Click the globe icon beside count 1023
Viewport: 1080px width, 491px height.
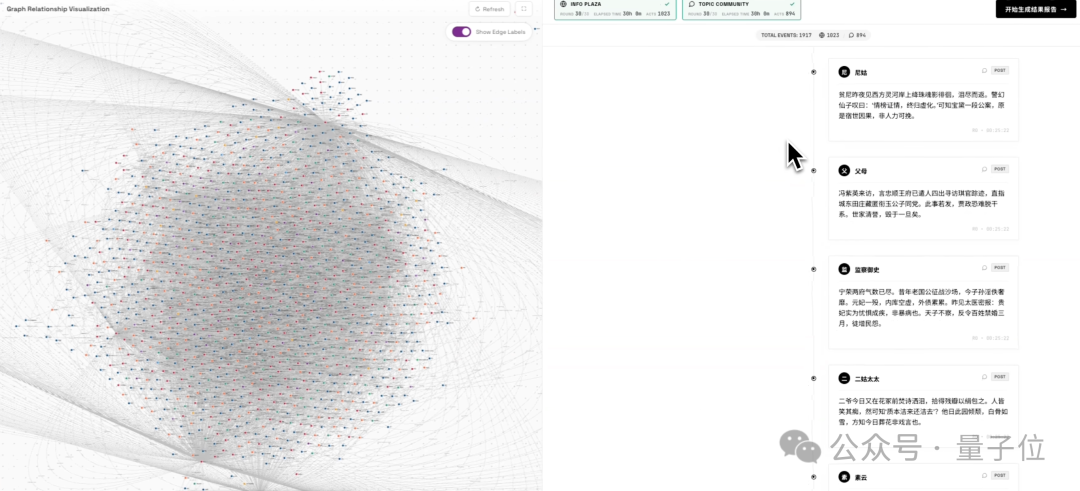[x=822, y=35]
